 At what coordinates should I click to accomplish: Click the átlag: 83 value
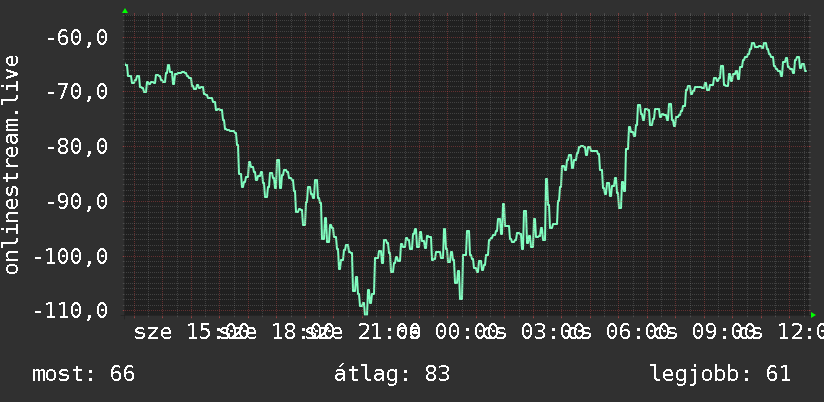tap(392, 374)
